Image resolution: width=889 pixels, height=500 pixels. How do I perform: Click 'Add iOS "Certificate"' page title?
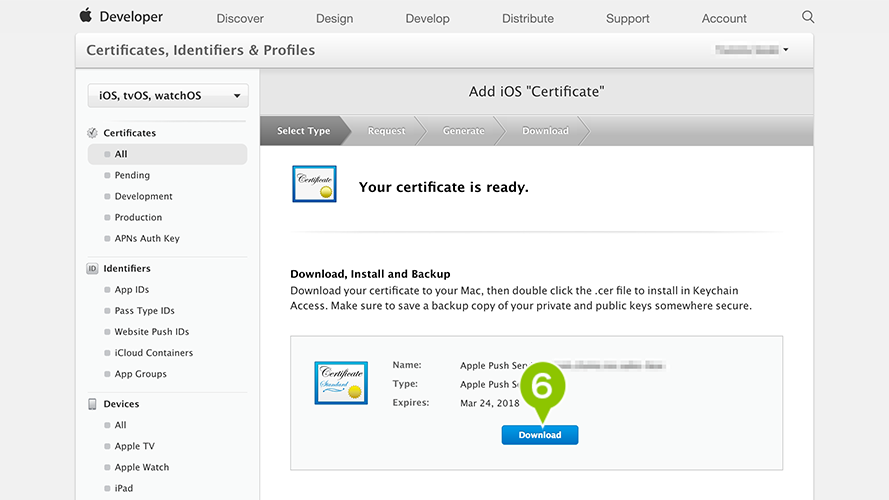click(x=536, y=91)
